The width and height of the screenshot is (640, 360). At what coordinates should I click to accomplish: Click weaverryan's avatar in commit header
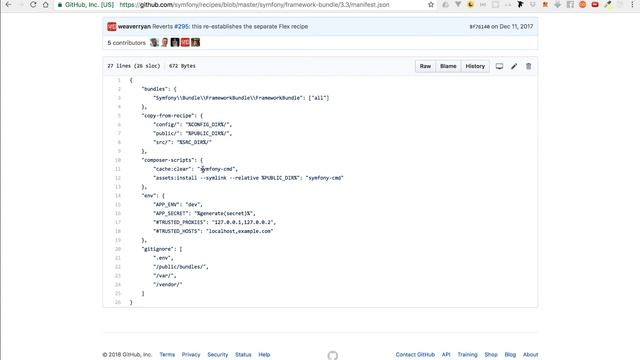tap(112, 27)
